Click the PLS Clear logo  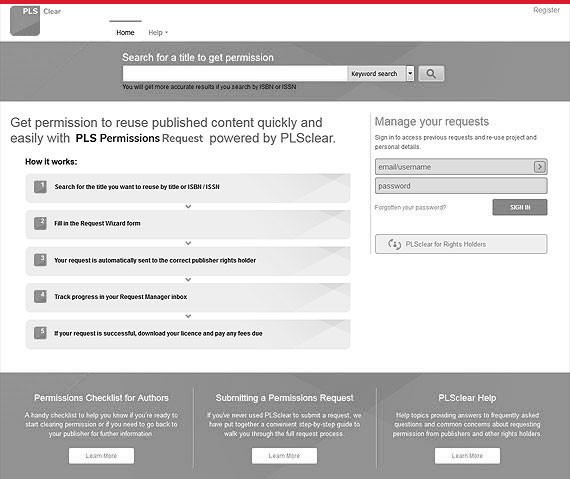tap(25, 21)
